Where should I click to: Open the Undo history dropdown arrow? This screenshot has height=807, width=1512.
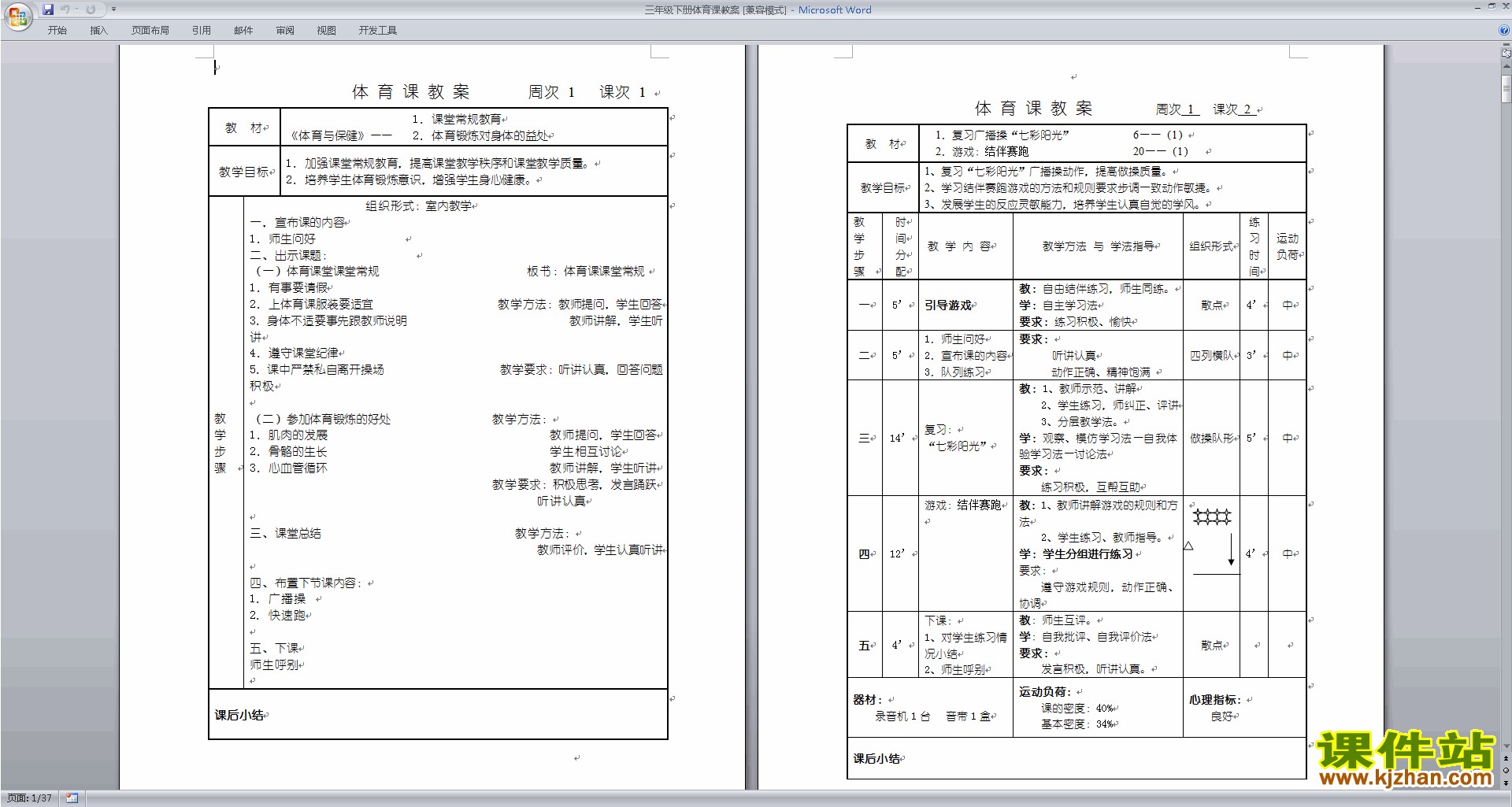[x=76, y=9]
